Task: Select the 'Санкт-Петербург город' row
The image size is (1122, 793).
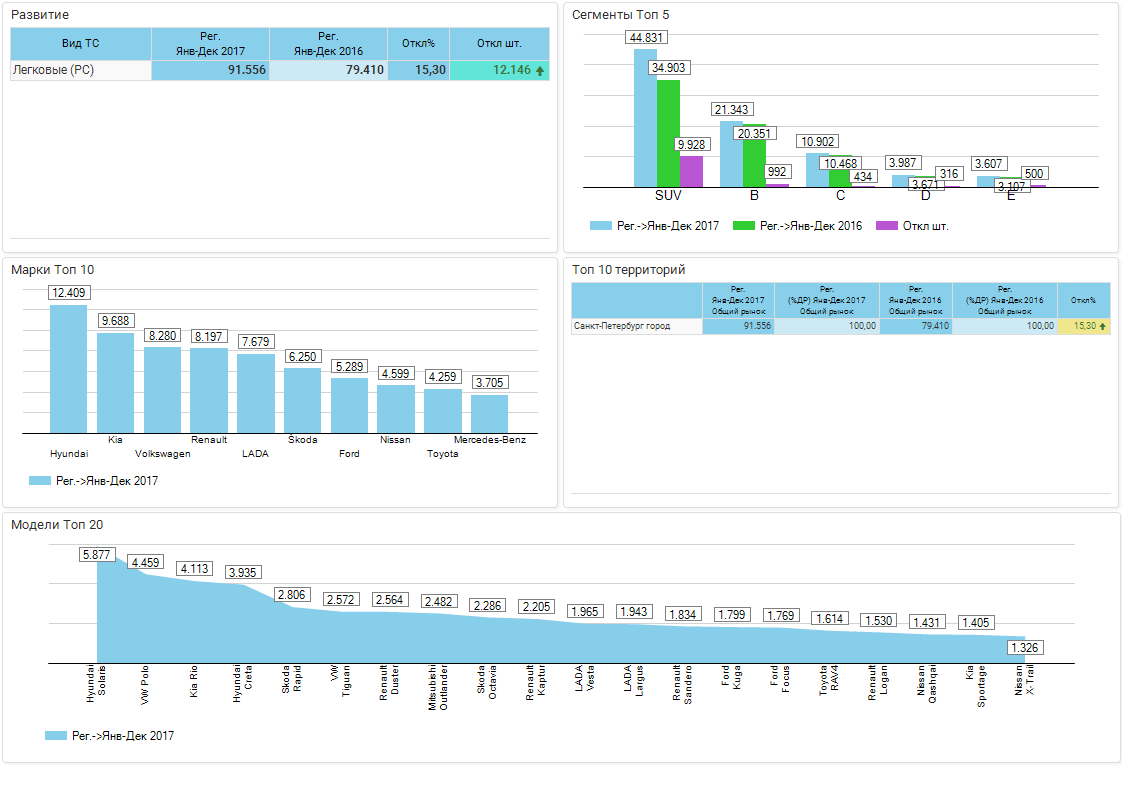Action: (x=636, y=326)
